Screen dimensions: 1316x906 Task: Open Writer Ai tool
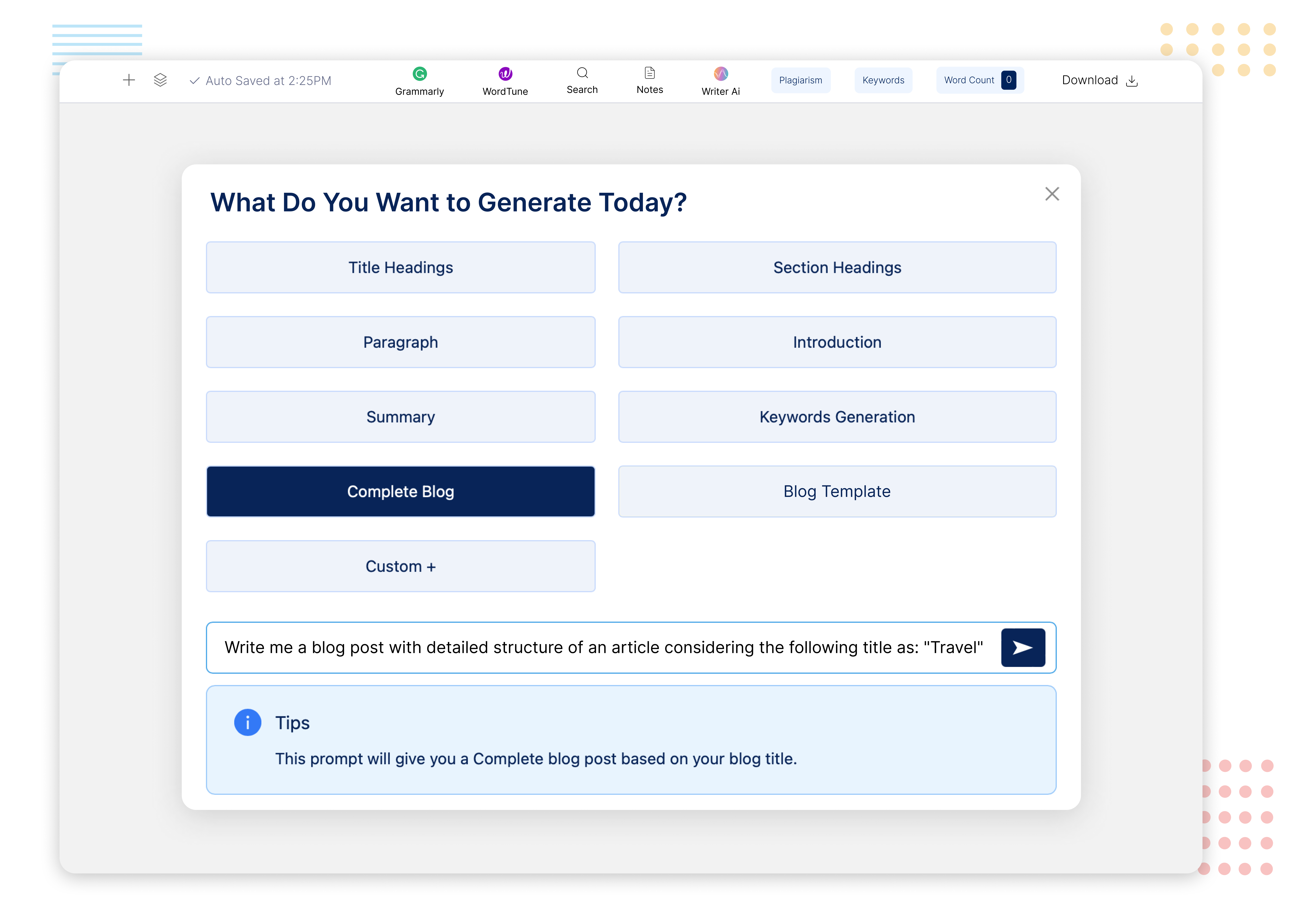721,81
